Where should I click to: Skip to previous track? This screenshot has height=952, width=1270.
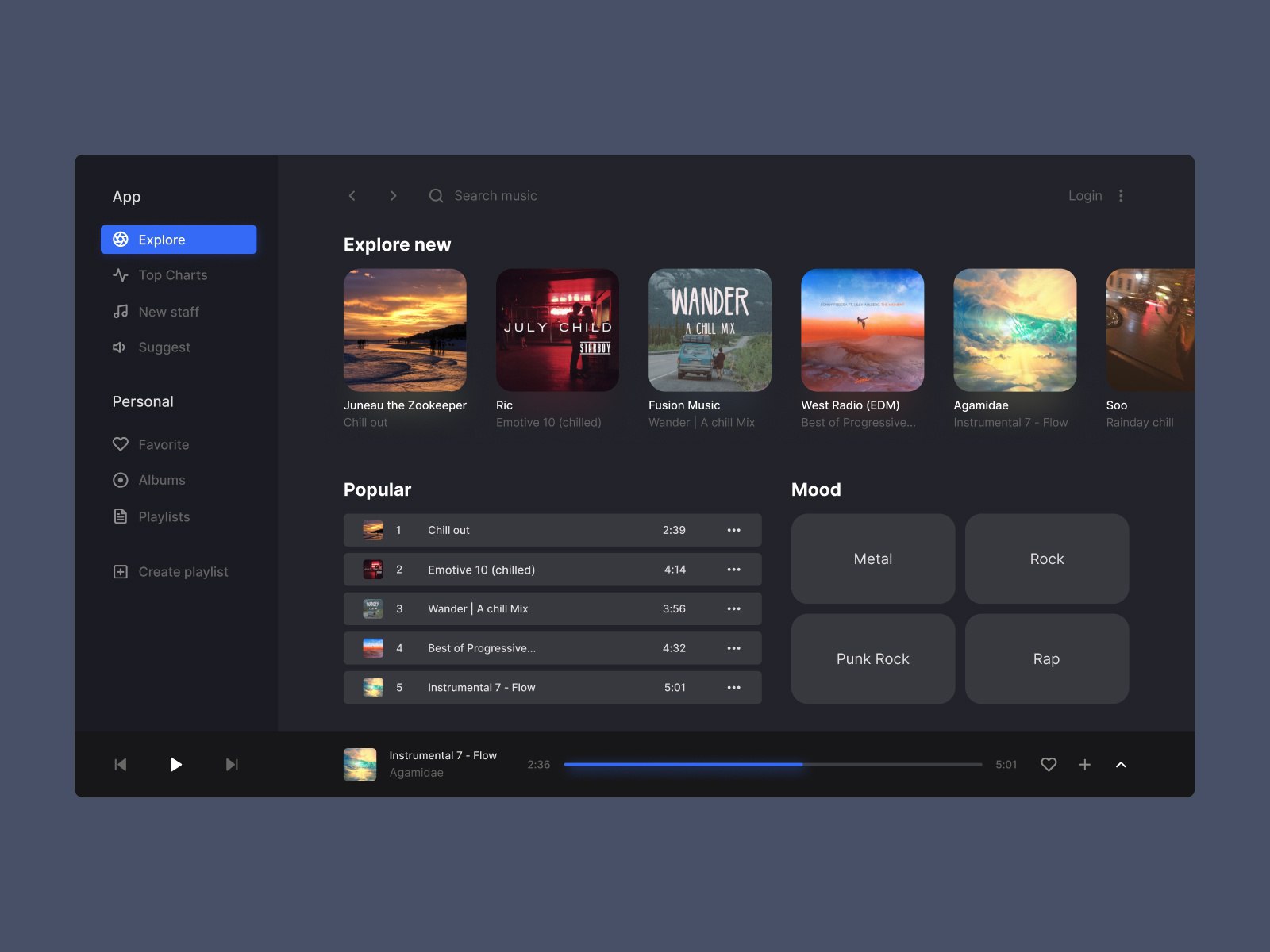[x=121, y=765]
